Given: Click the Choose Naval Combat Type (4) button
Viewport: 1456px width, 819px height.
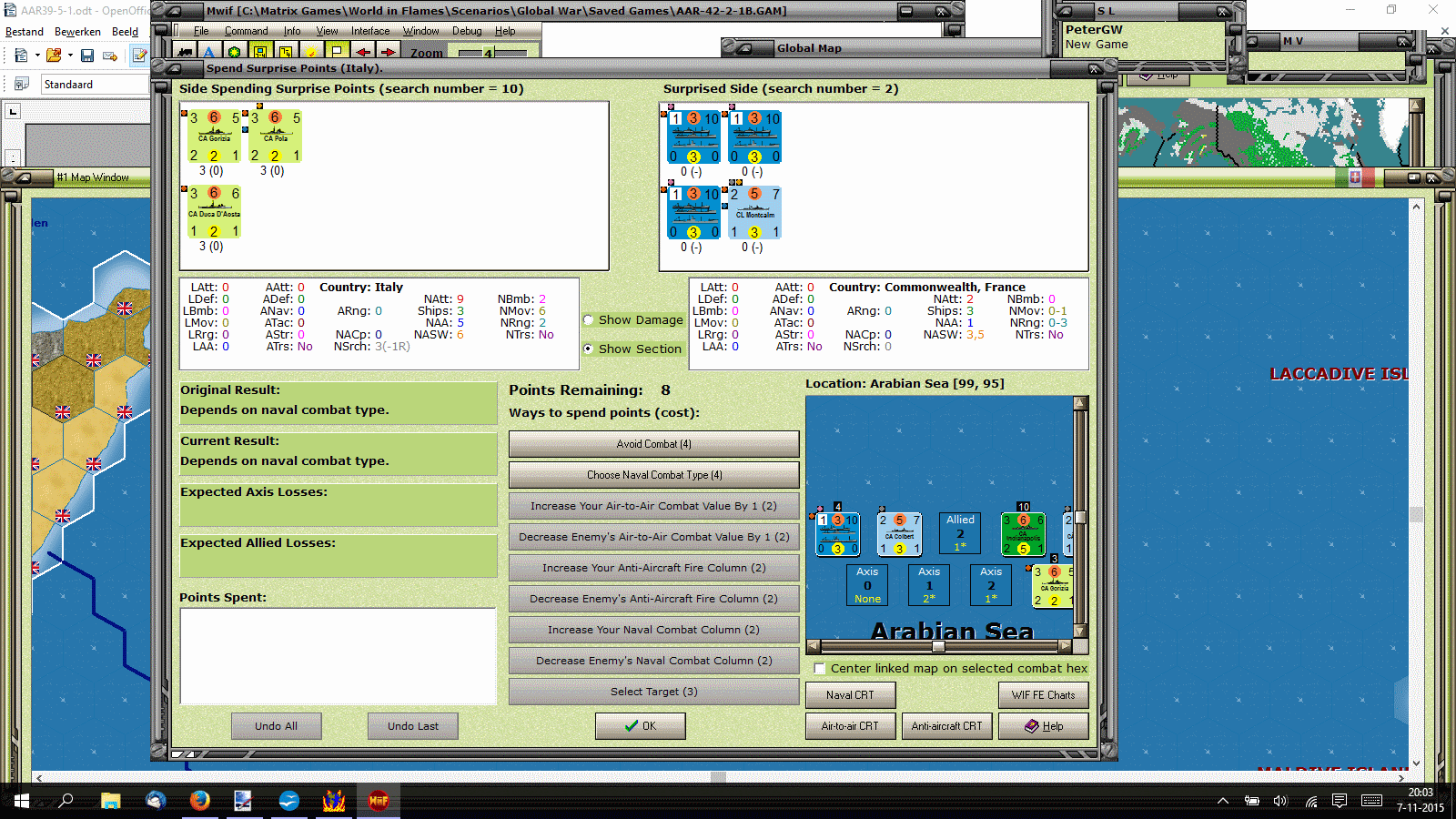Looking at the screenshot, I should [653, 475].
